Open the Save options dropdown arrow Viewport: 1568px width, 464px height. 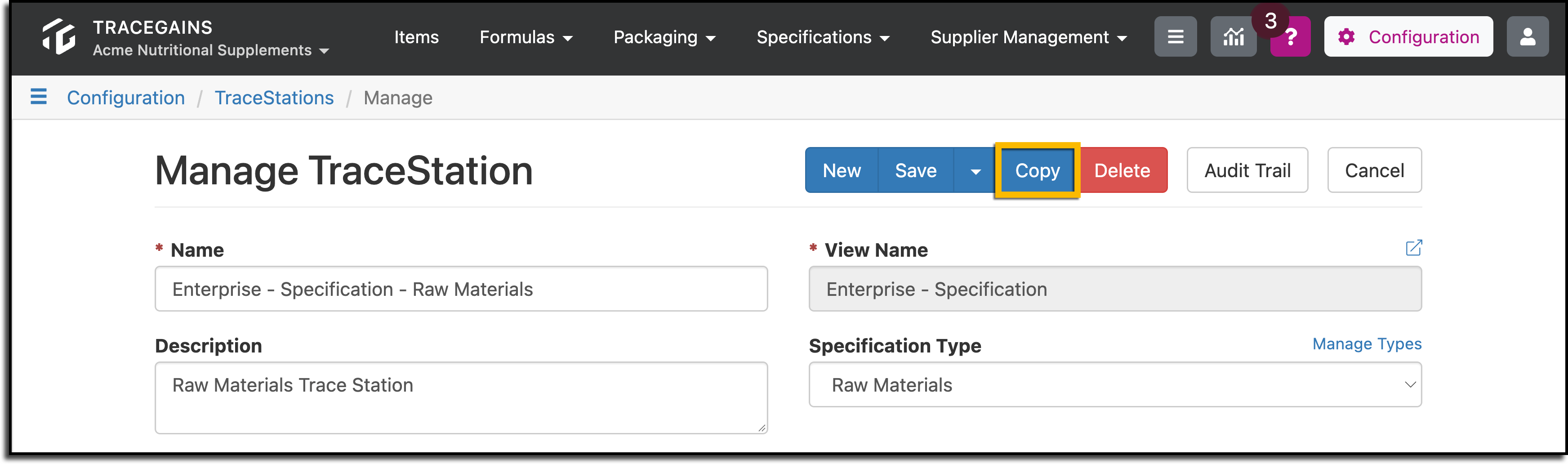pos(975,170)
